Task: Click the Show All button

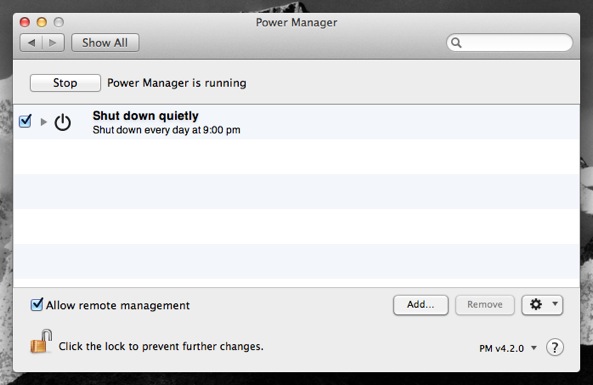Action: [x=105, y=43]
